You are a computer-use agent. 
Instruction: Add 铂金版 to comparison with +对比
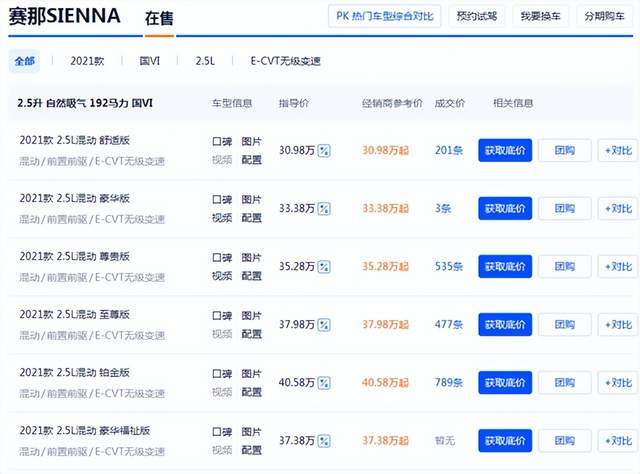click(617, 382)
